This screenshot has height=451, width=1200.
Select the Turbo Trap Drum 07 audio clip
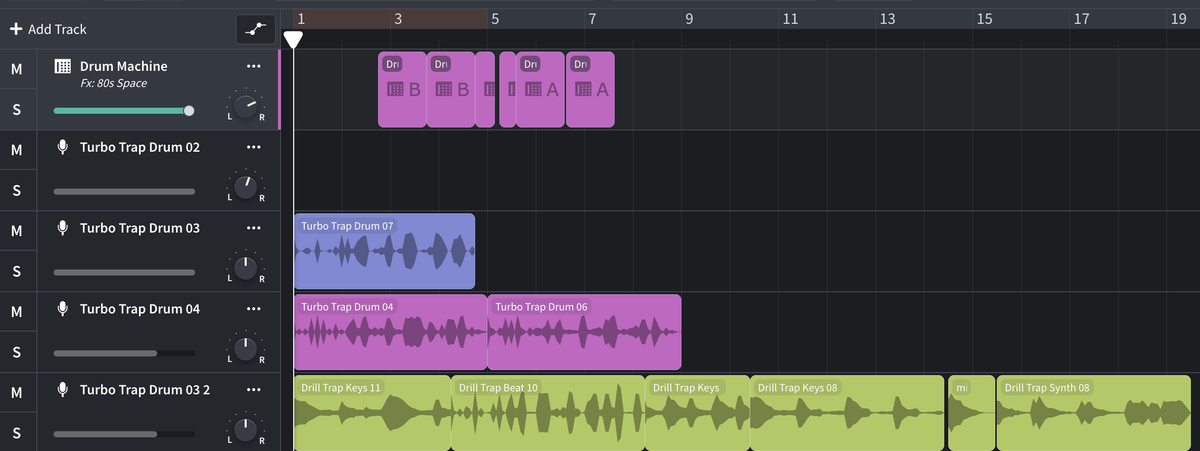coord(384,258)
